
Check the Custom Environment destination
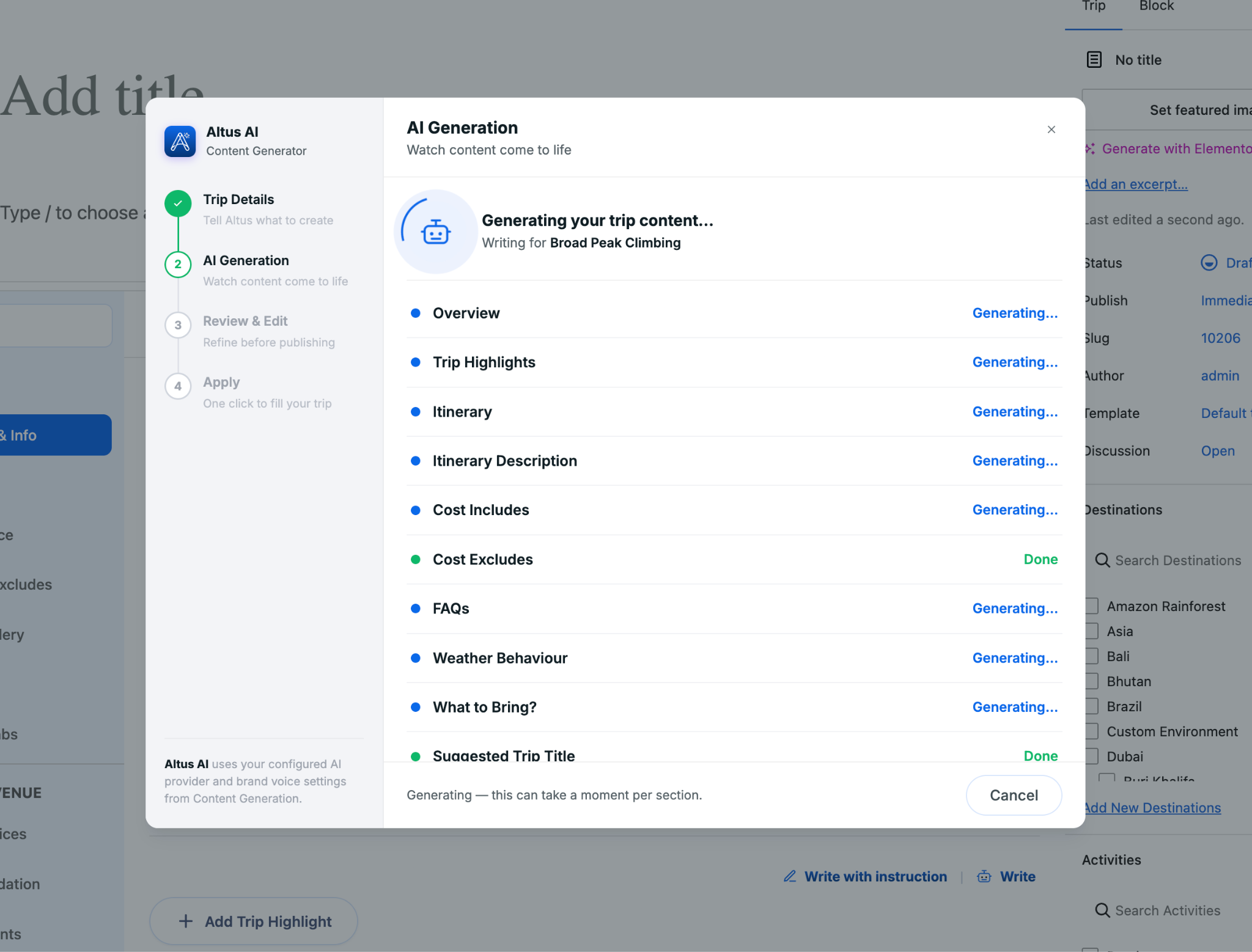[1091, 731]
